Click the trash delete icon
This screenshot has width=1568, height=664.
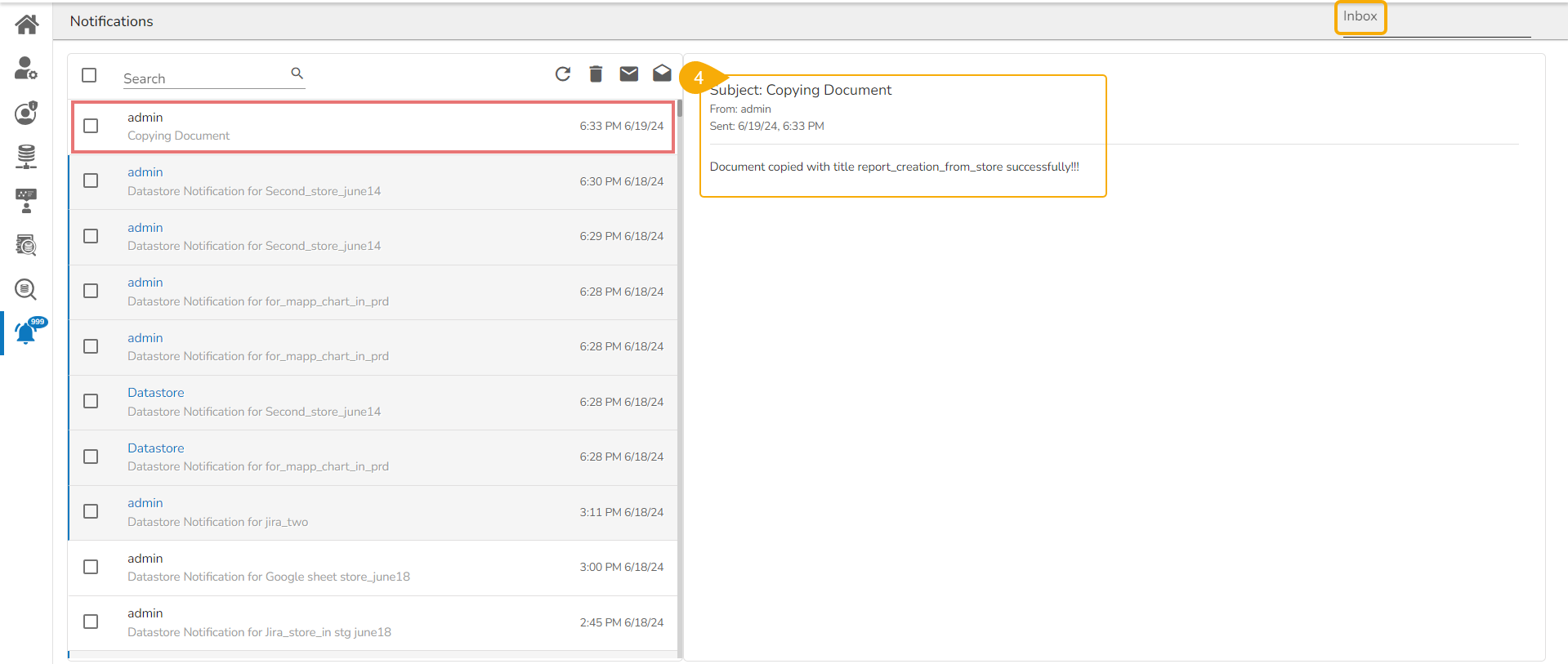pos(596,74)
